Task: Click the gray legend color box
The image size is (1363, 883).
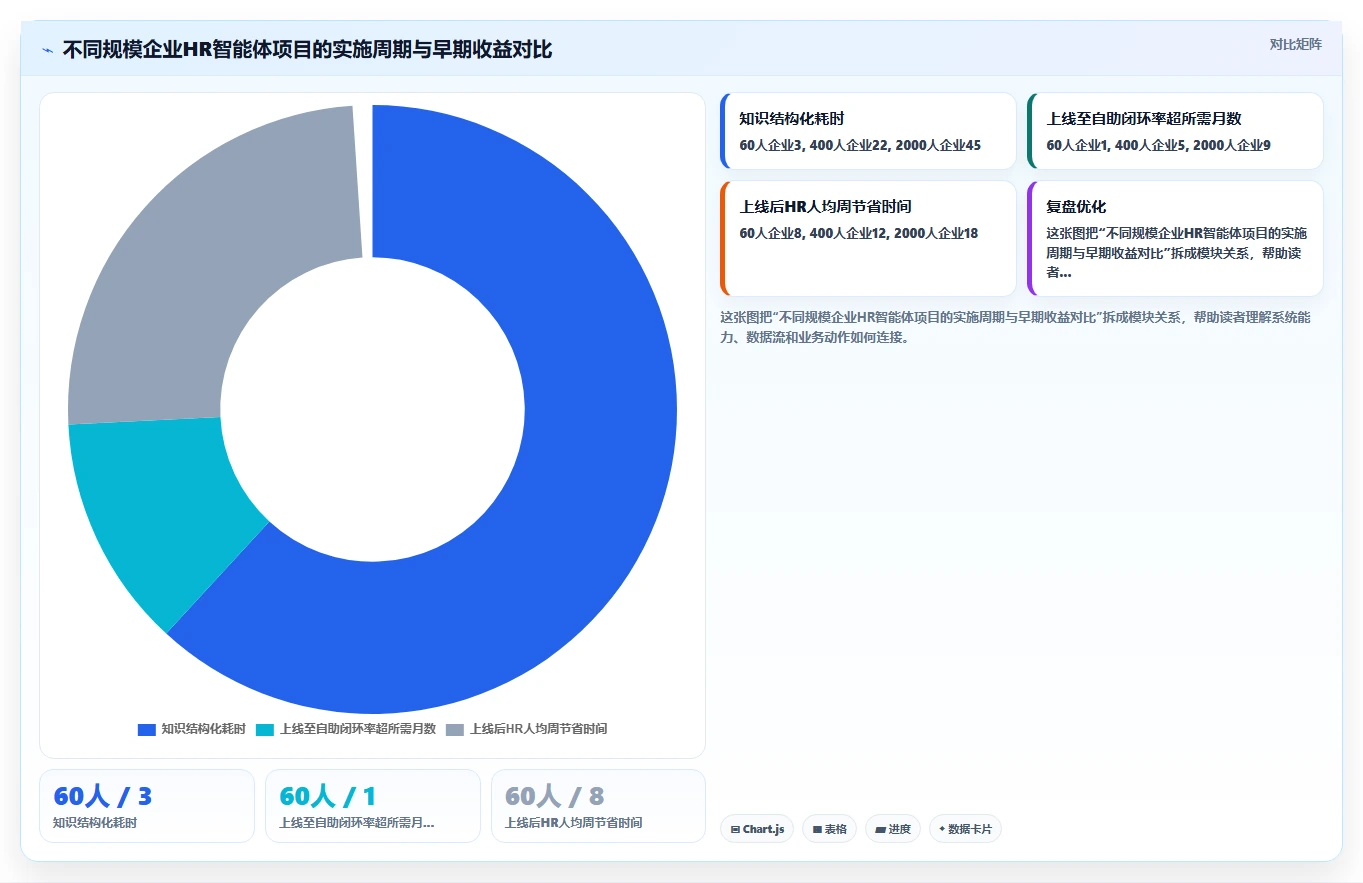Action: click(x=455, y=729)
